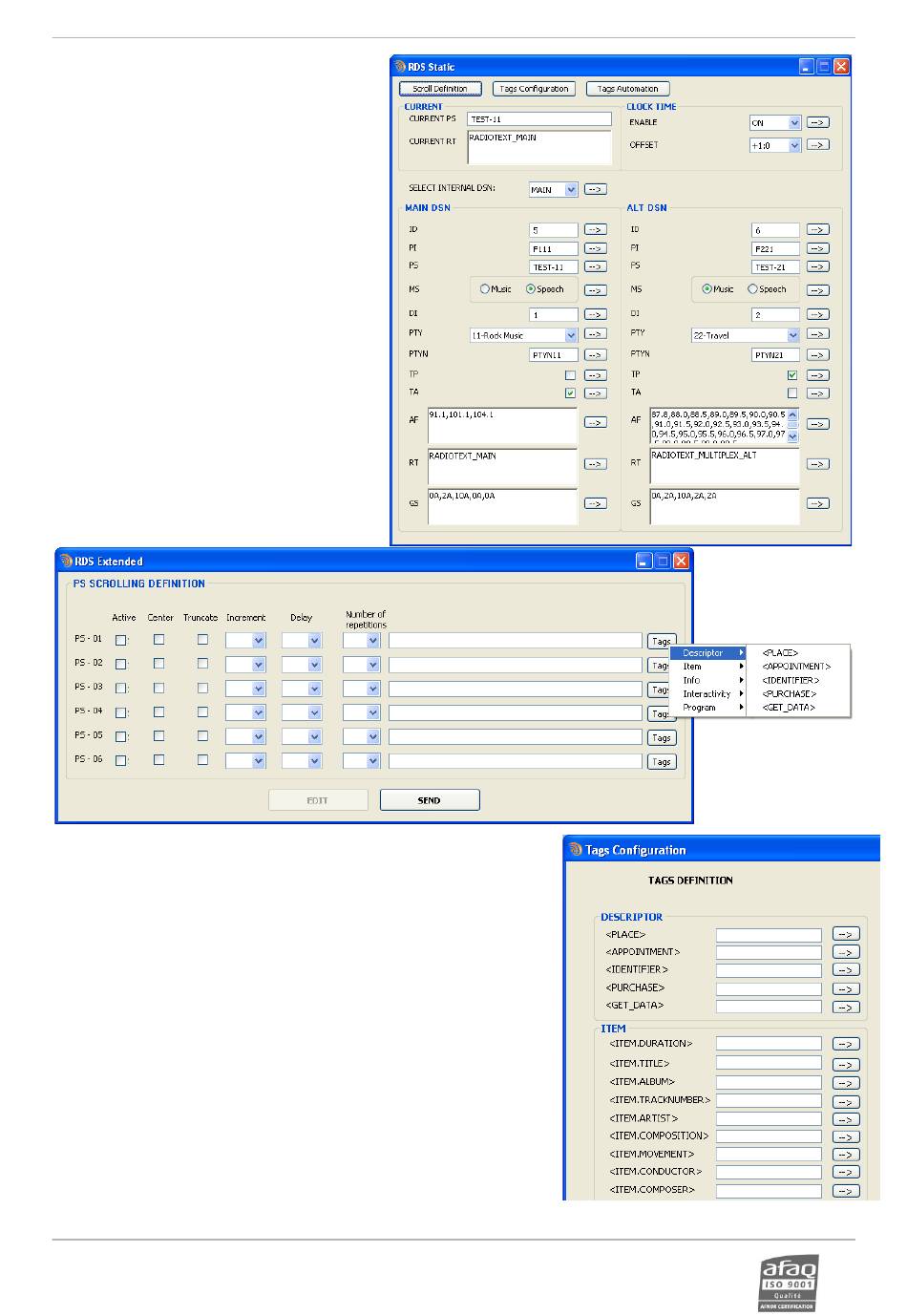Minimize the RDS Static window
This screenshot has height=1316, width=907.
pyautogui.click(x=807, y=67)
